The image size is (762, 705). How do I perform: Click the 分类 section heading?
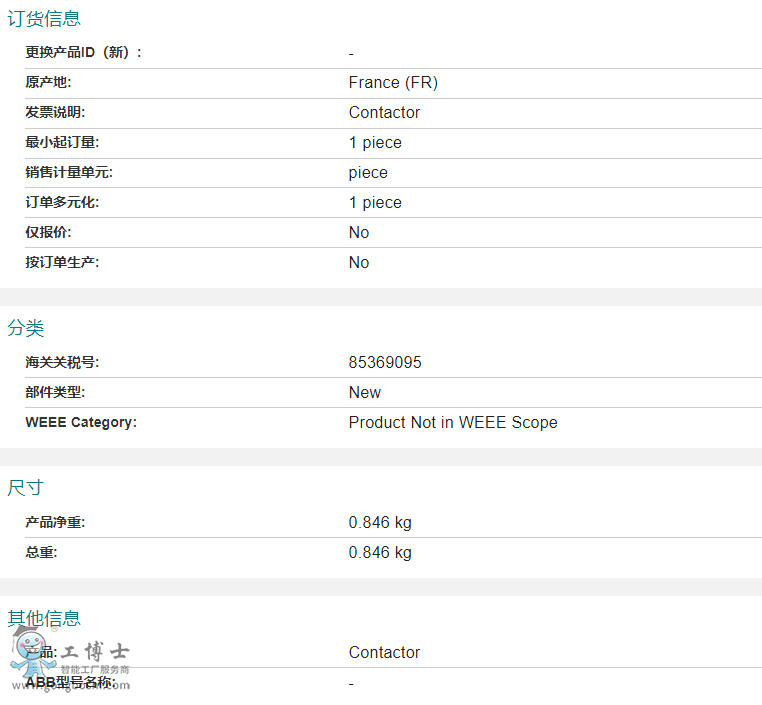coord(26,328)
